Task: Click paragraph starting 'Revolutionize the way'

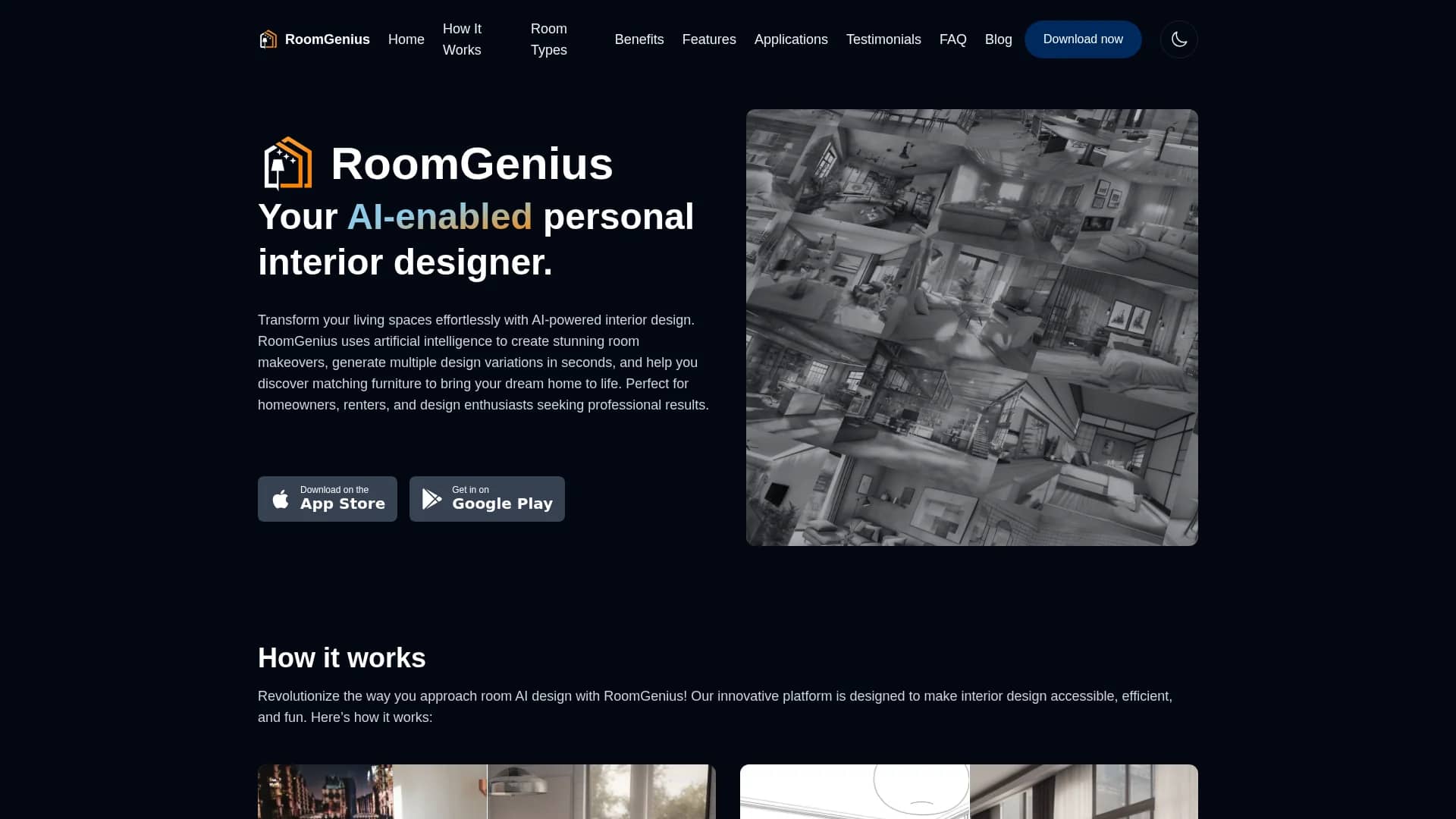Action: click(x=715, y=707)
